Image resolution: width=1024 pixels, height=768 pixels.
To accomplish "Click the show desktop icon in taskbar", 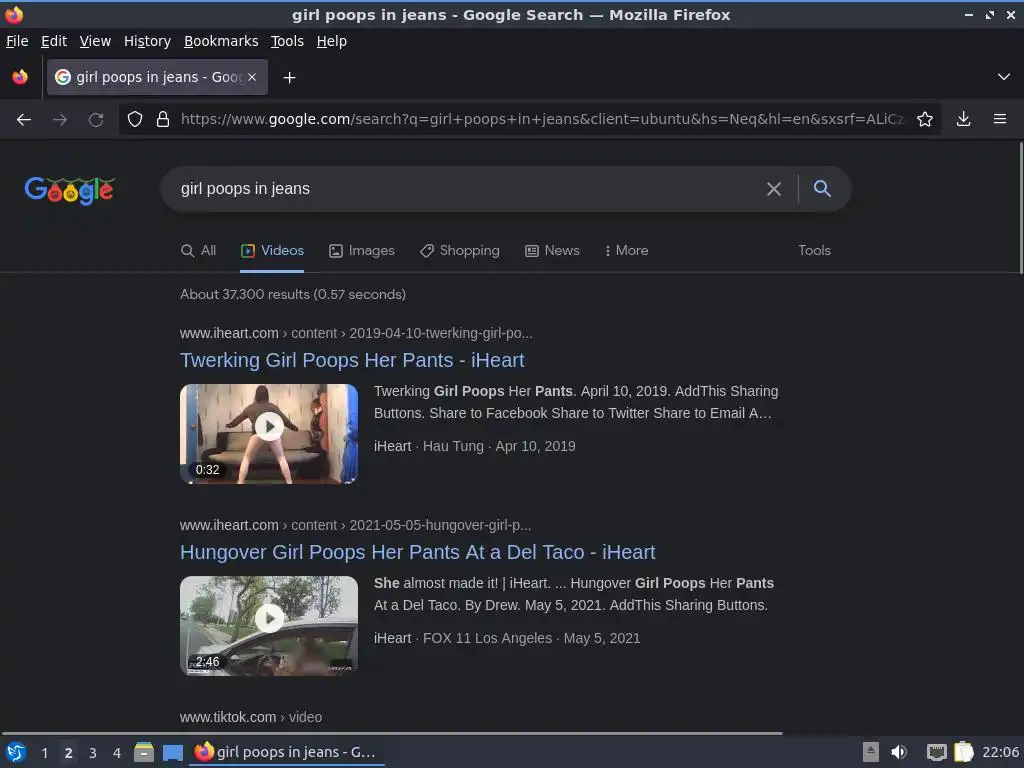I will click(172, 753).
